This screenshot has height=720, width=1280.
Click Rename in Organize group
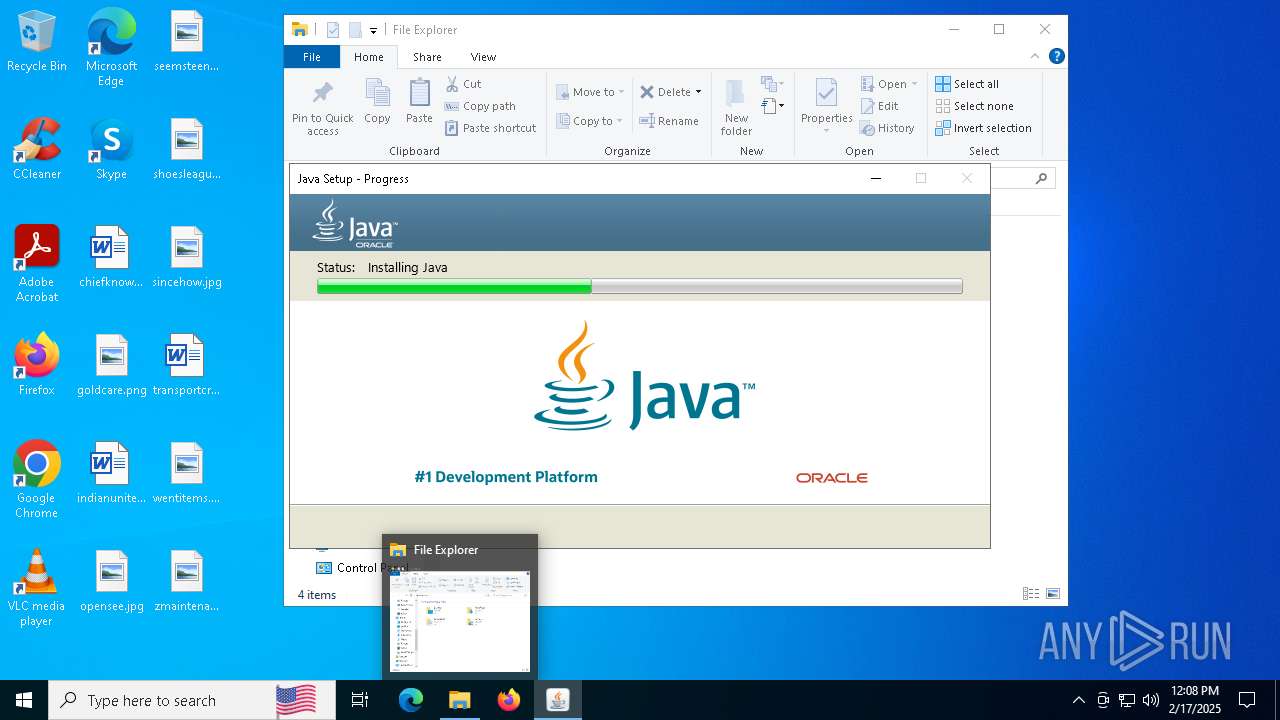(x=669, y=121)
